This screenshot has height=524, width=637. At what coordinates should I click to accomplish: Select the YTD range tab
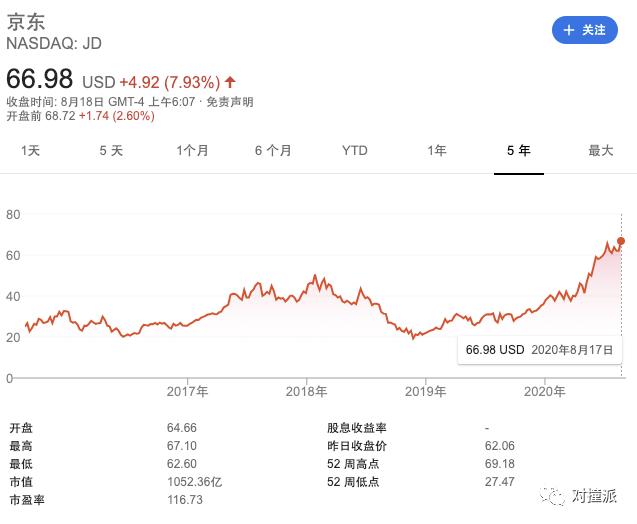pyautogui.click(x=355, y=151)
